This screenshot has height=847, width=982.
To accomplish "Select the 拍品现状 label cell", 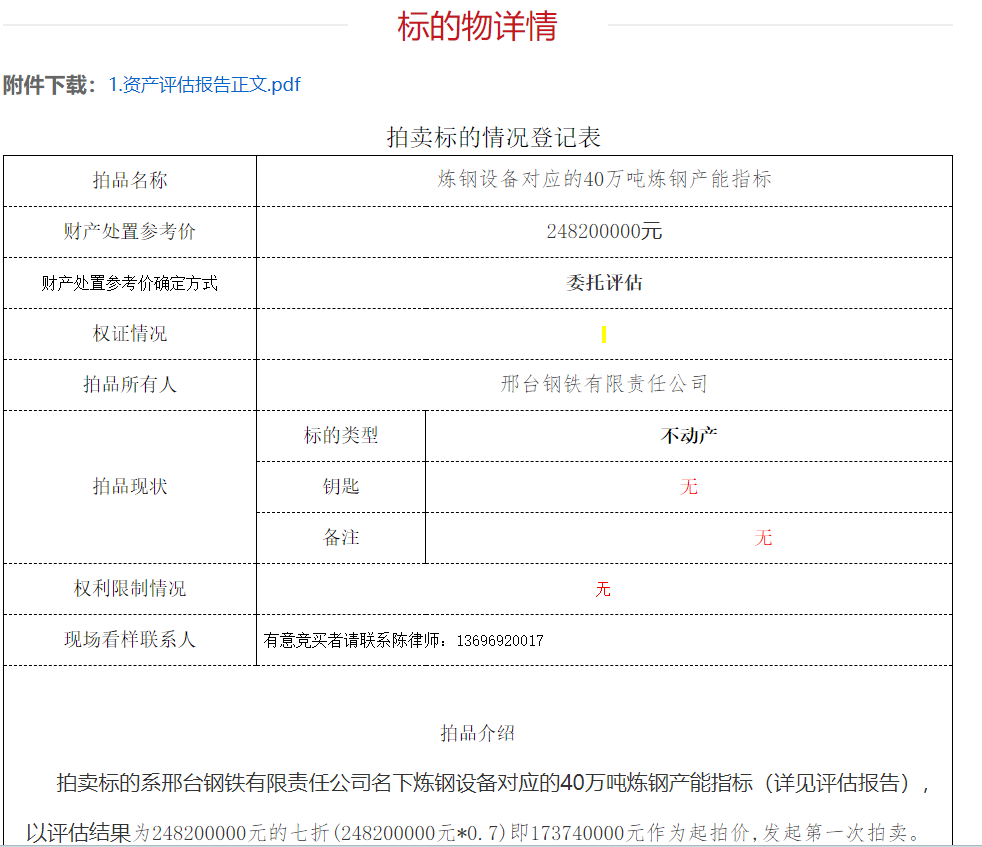I will click(x=130, y=487).
